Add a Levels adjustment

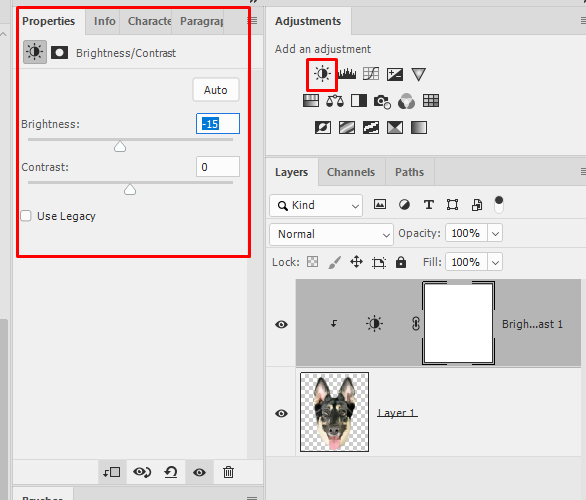click(347, 74)
